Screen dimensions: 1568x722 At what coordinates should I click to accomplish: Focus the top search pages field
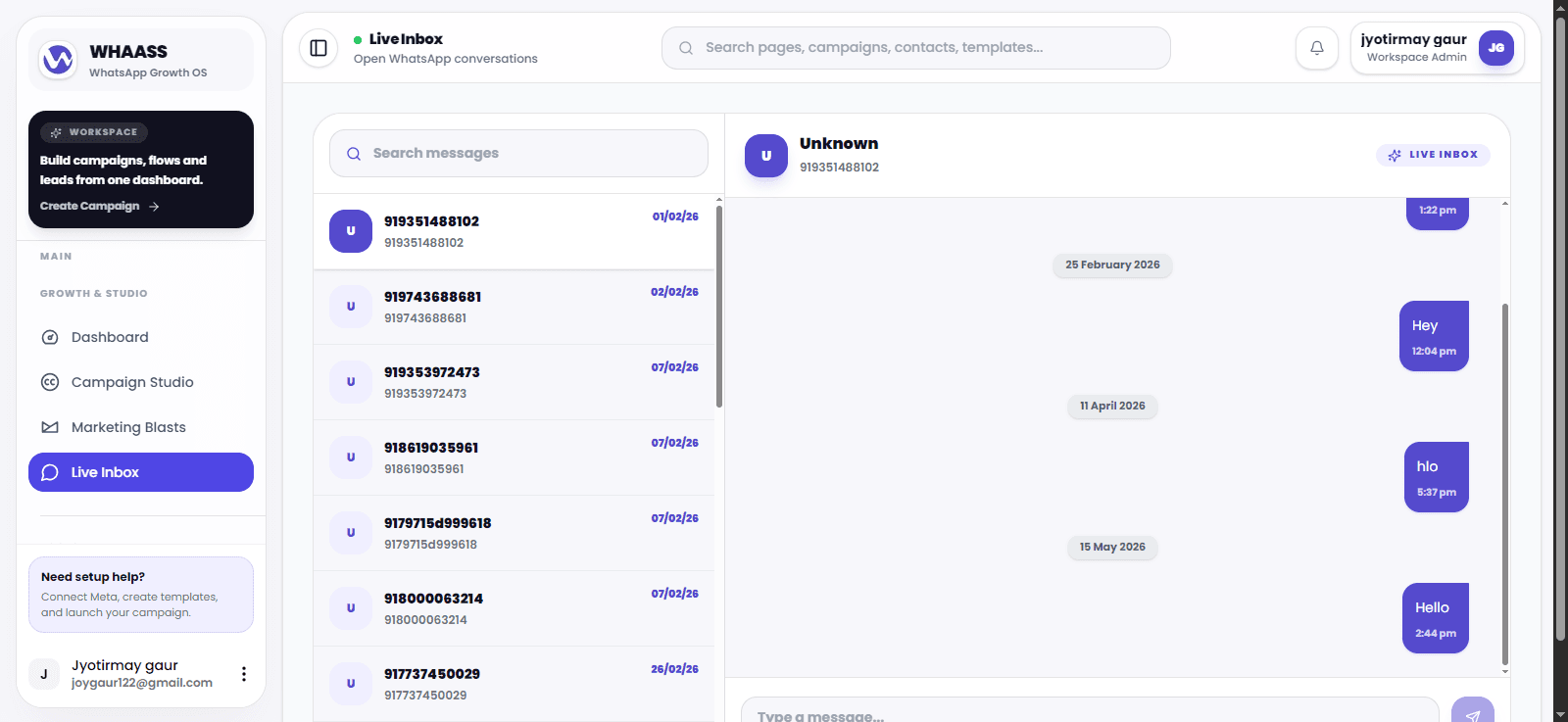coord(916,48)
